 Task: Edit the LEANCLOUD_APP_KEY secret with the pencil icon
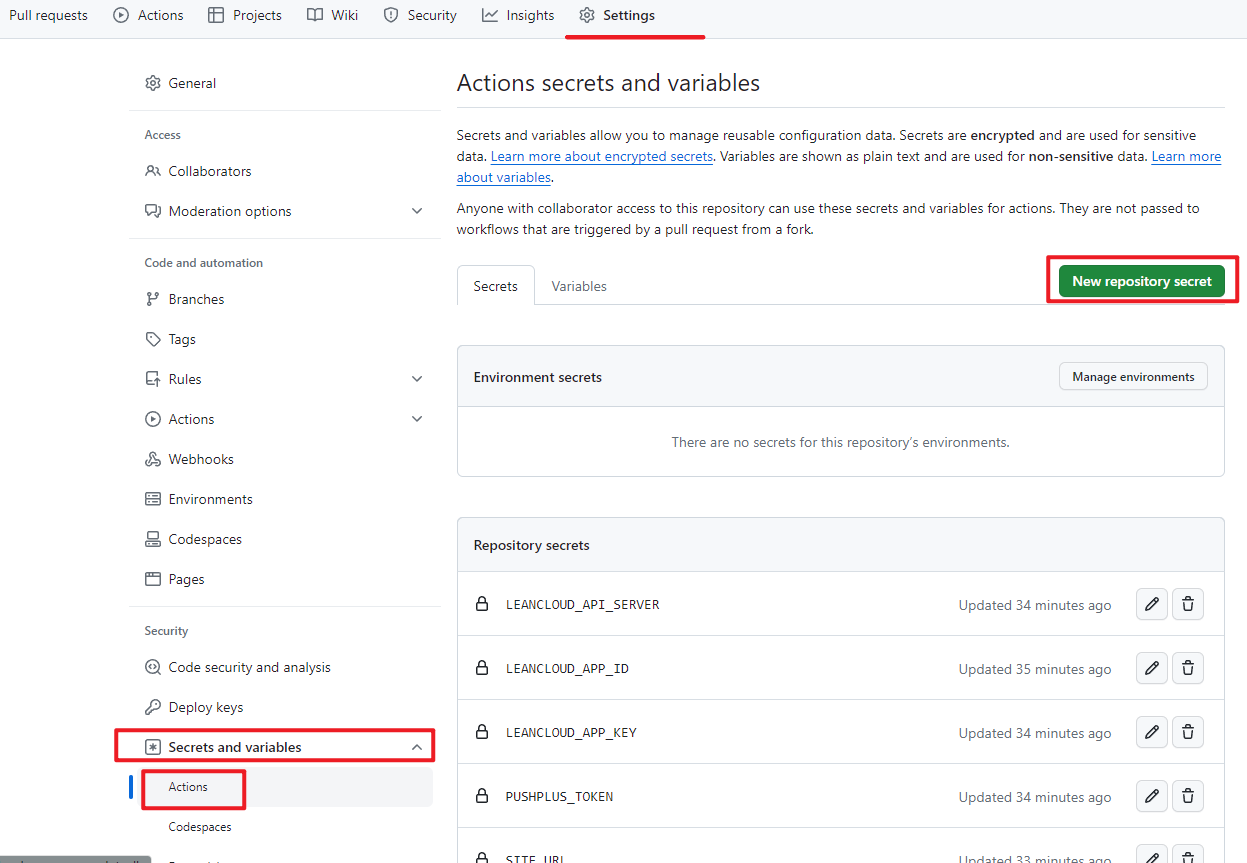pos(1152,732)
